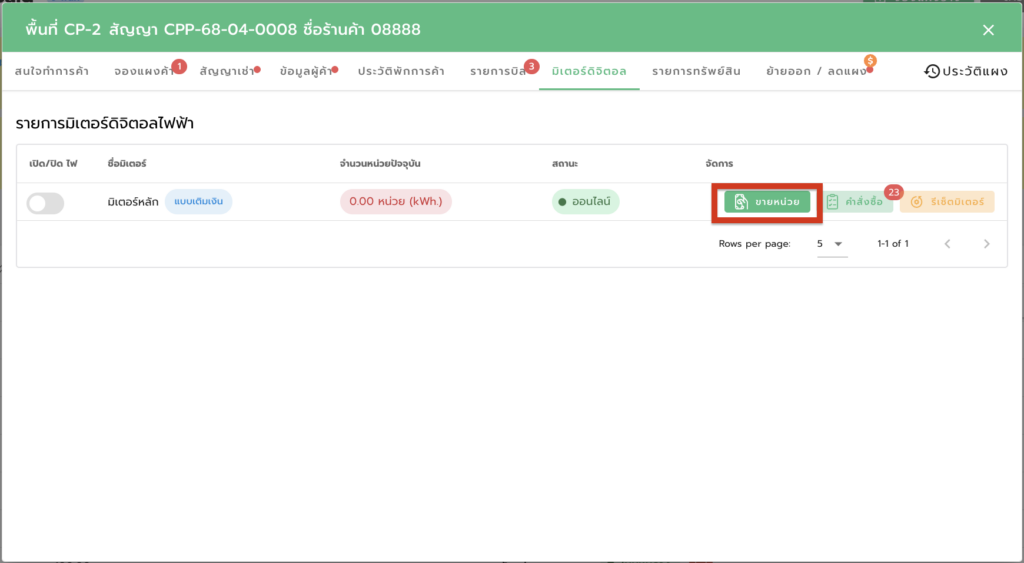Open the rows per page dropdown
1024x563 pixels.
831,244
